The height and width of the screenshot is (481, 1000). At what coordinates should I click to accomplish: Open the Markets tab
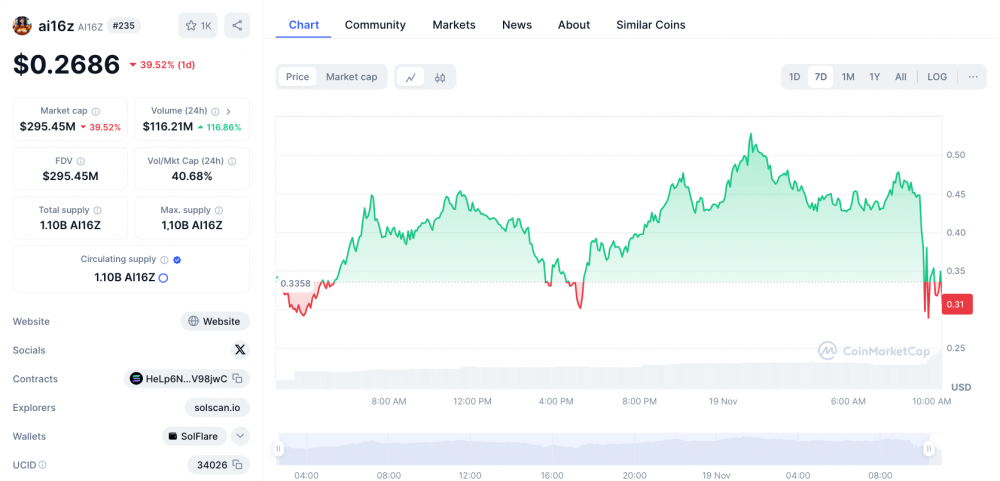point(453,25)
